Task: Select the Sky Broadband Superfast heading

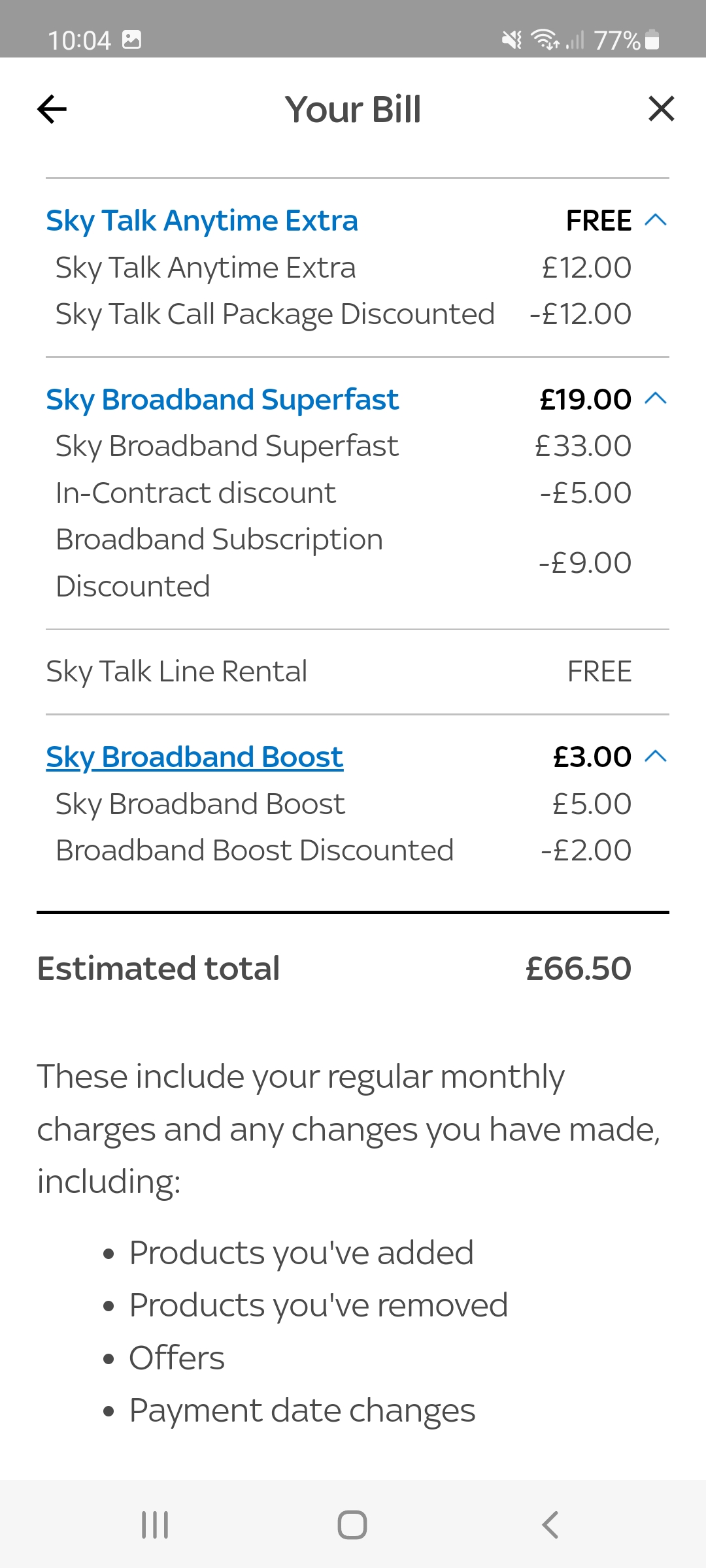Action: coord(223,399)
